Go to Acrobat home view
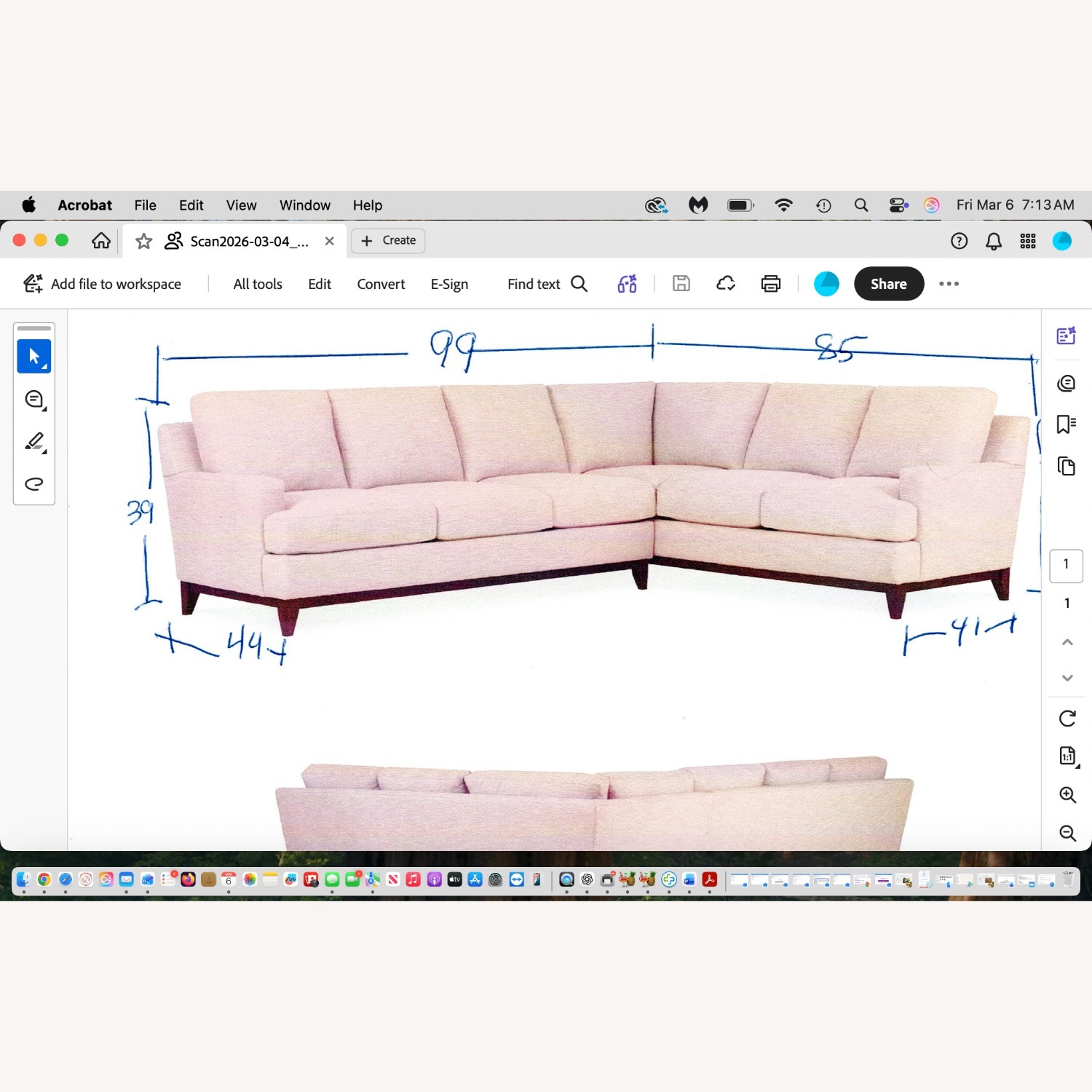 coord(101,241)
